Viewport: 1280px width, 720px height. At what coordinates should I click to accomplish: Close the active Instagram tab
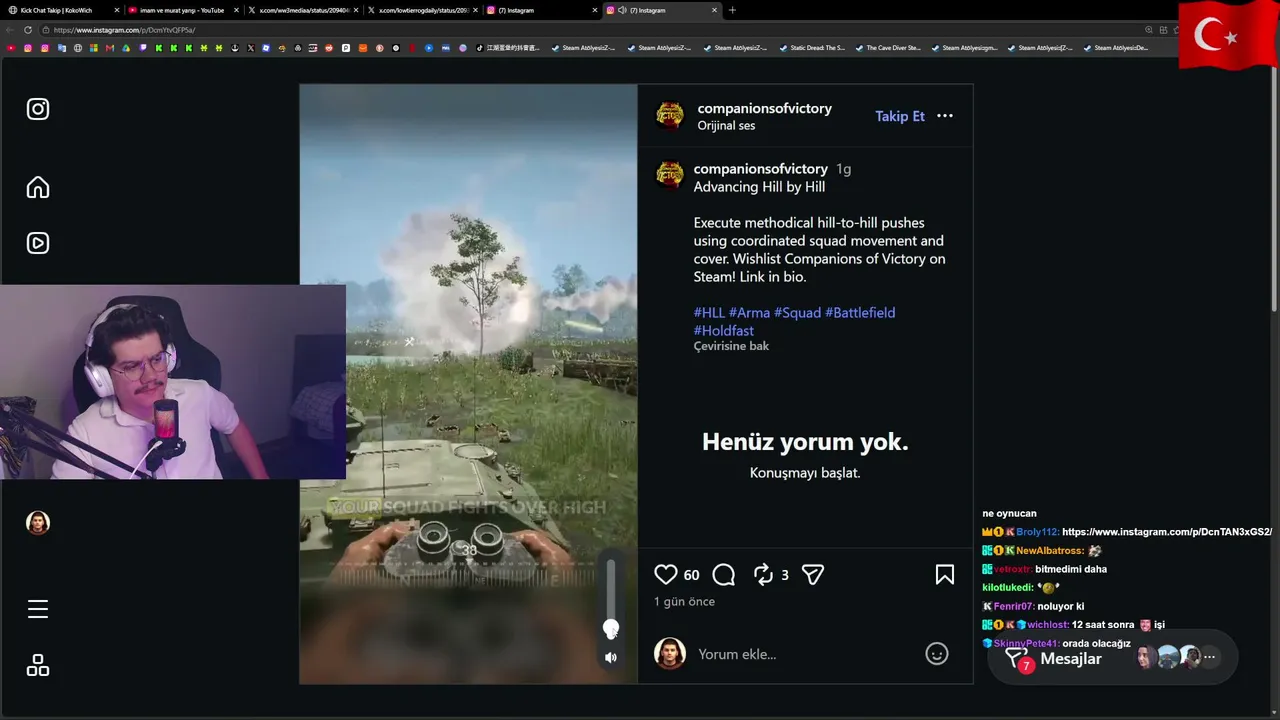tap(715, 10)
